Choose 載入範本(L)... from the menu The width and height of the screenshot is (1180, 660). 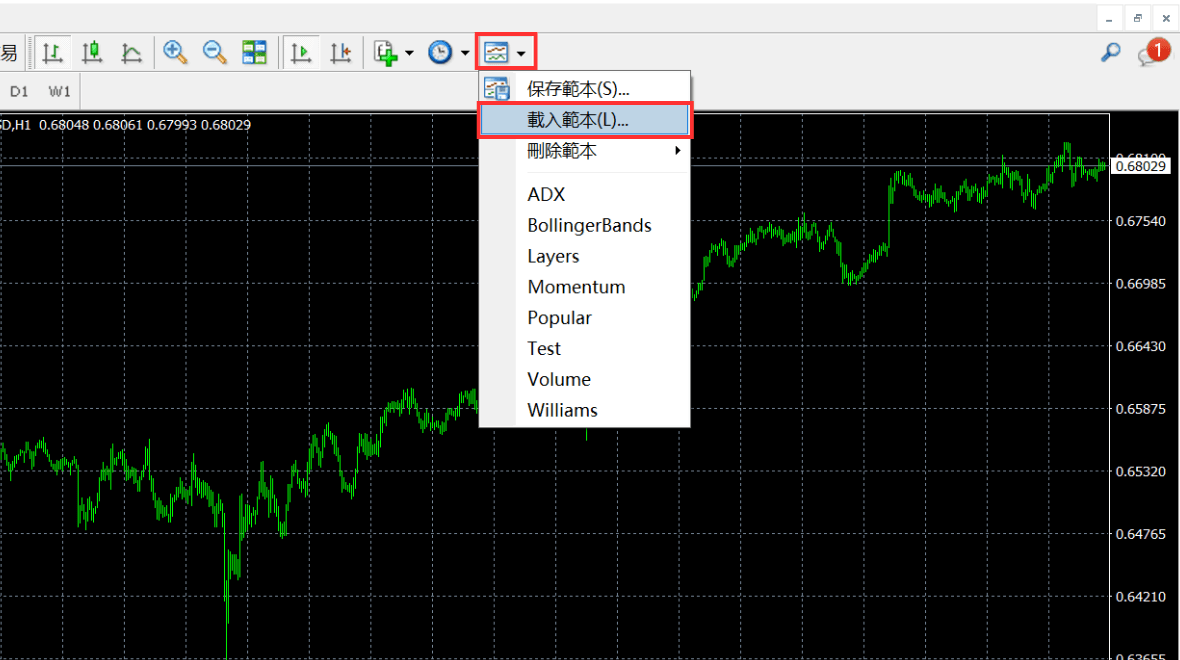coord(578,120)
